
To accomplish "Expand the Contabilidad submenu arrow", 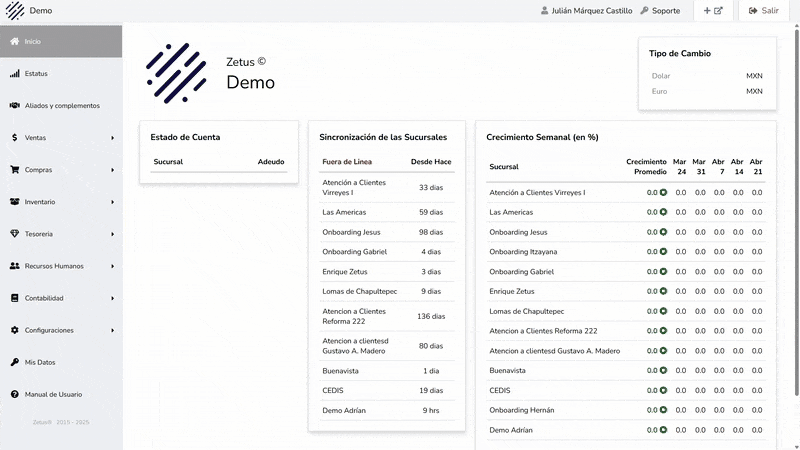I will coord(112,298).
